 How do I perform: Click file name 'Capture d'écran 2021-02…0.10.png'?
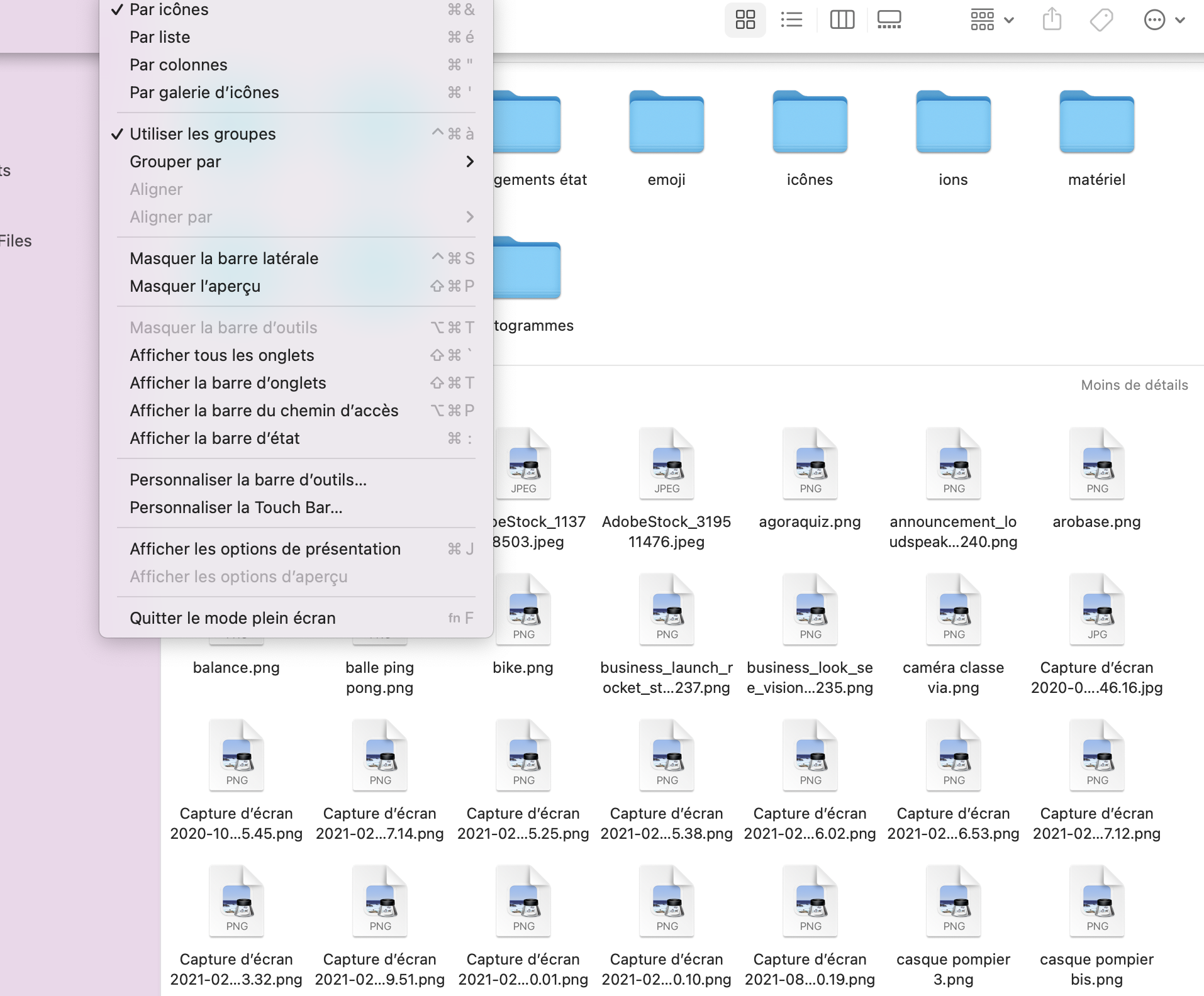[x=667, y=970]
